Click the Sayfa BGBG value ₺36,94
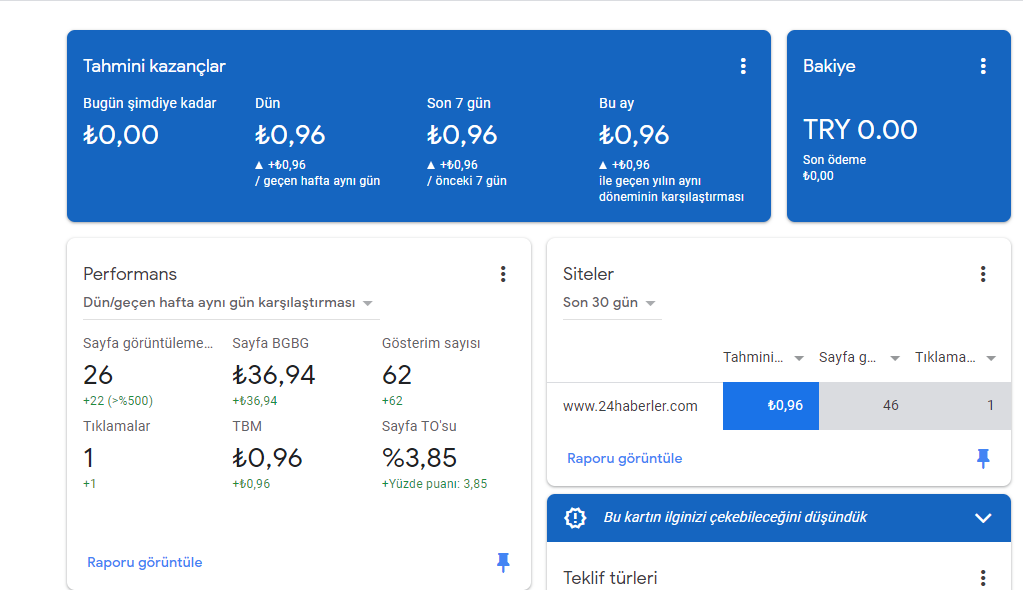The image size is (1023, 590). point(273,375)
